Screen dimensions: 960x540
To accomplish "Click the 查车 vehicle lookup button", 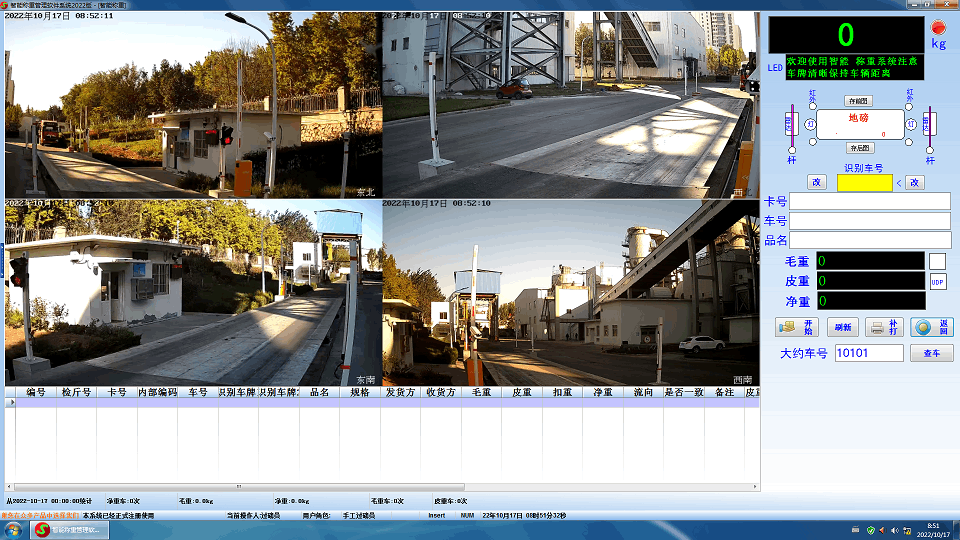I will click(931, 353).
